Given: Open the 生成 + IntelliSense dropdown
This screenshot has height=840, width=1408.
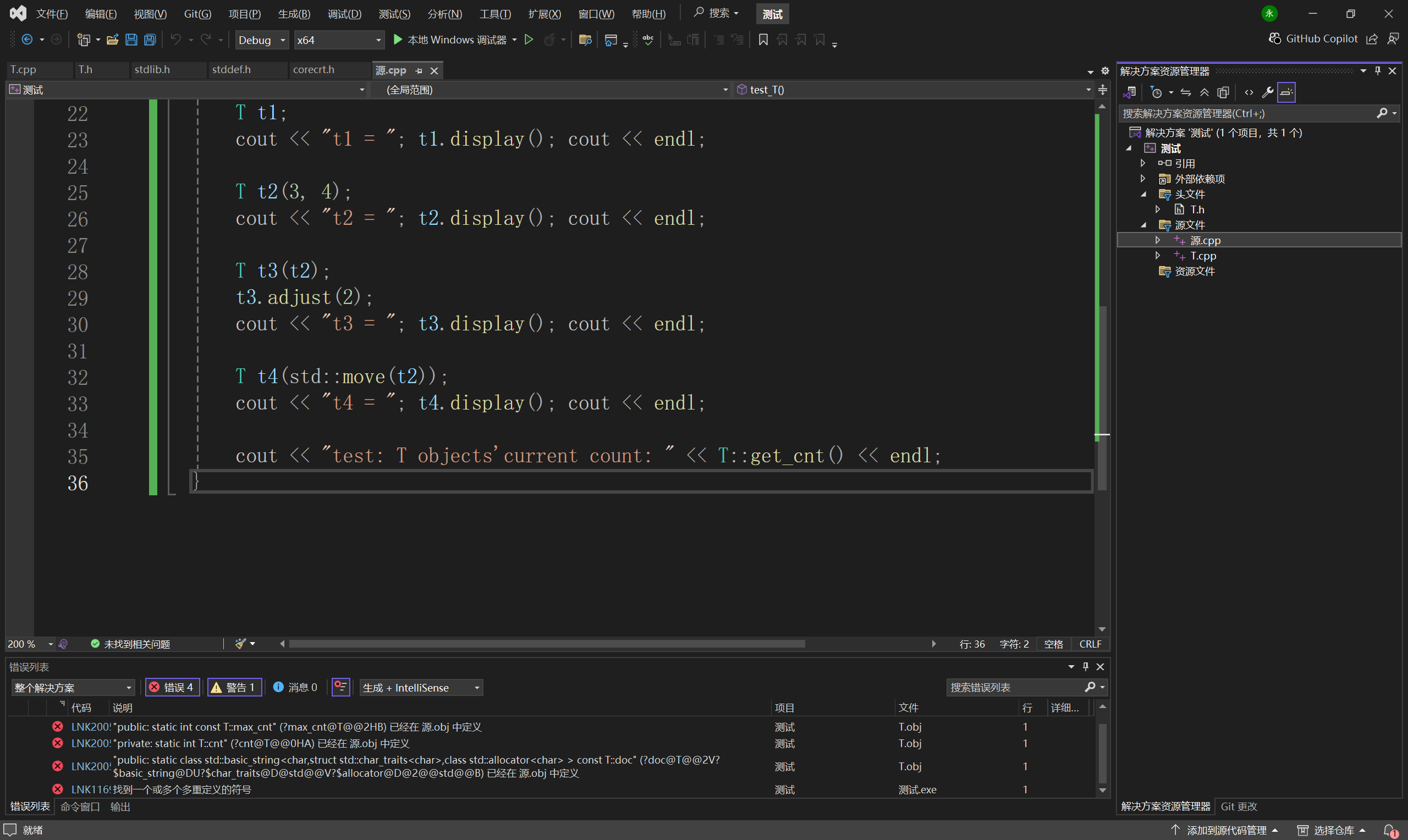Looking at the screenshot, I should [421, 687].
